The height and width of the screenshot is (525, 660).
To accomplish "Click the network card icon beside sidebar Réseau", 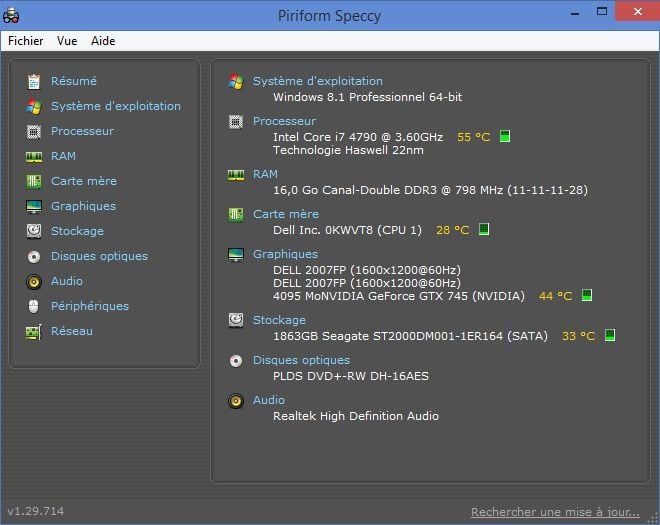I will [x=34, y=332].
